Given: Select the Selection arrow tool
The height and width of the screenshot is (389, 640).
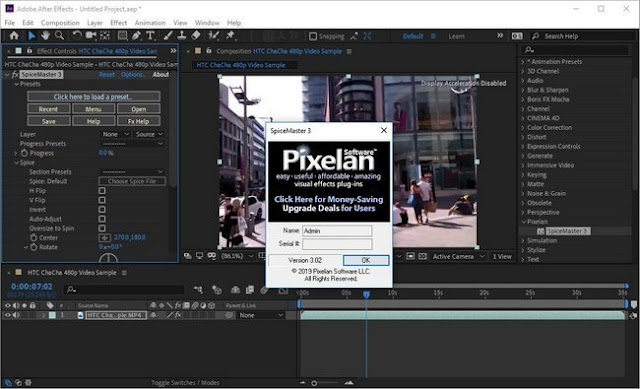Looking at the screenshot, I should pos(31,36).
